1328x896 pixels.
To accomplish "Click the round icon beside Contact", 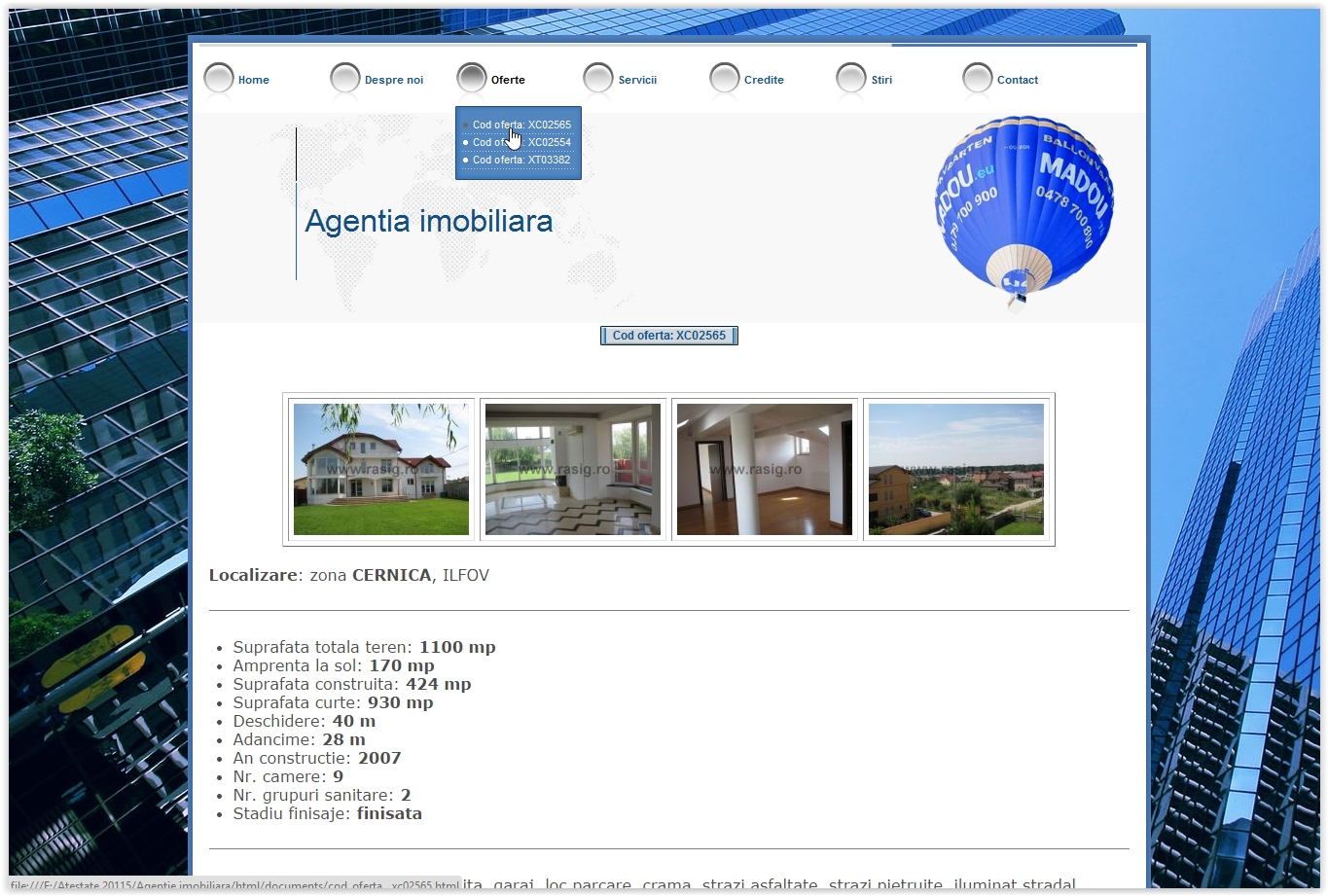I will (978, 79).
